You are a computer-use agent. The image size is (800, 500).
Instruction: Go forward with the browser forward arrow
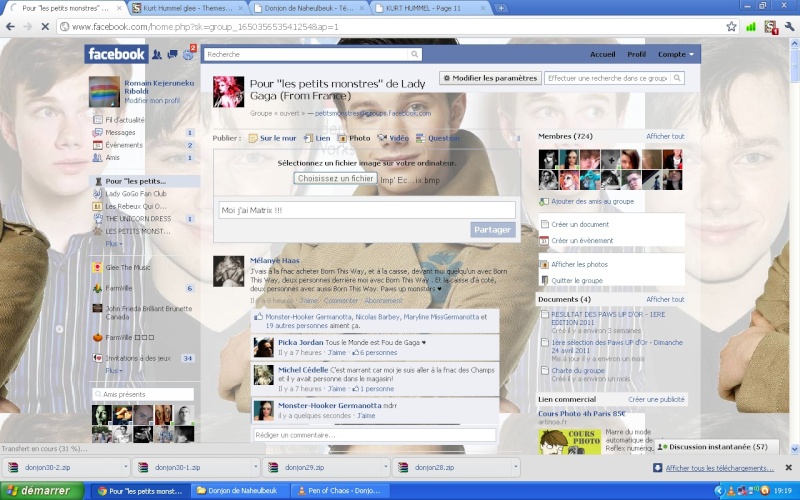[28, 27]
